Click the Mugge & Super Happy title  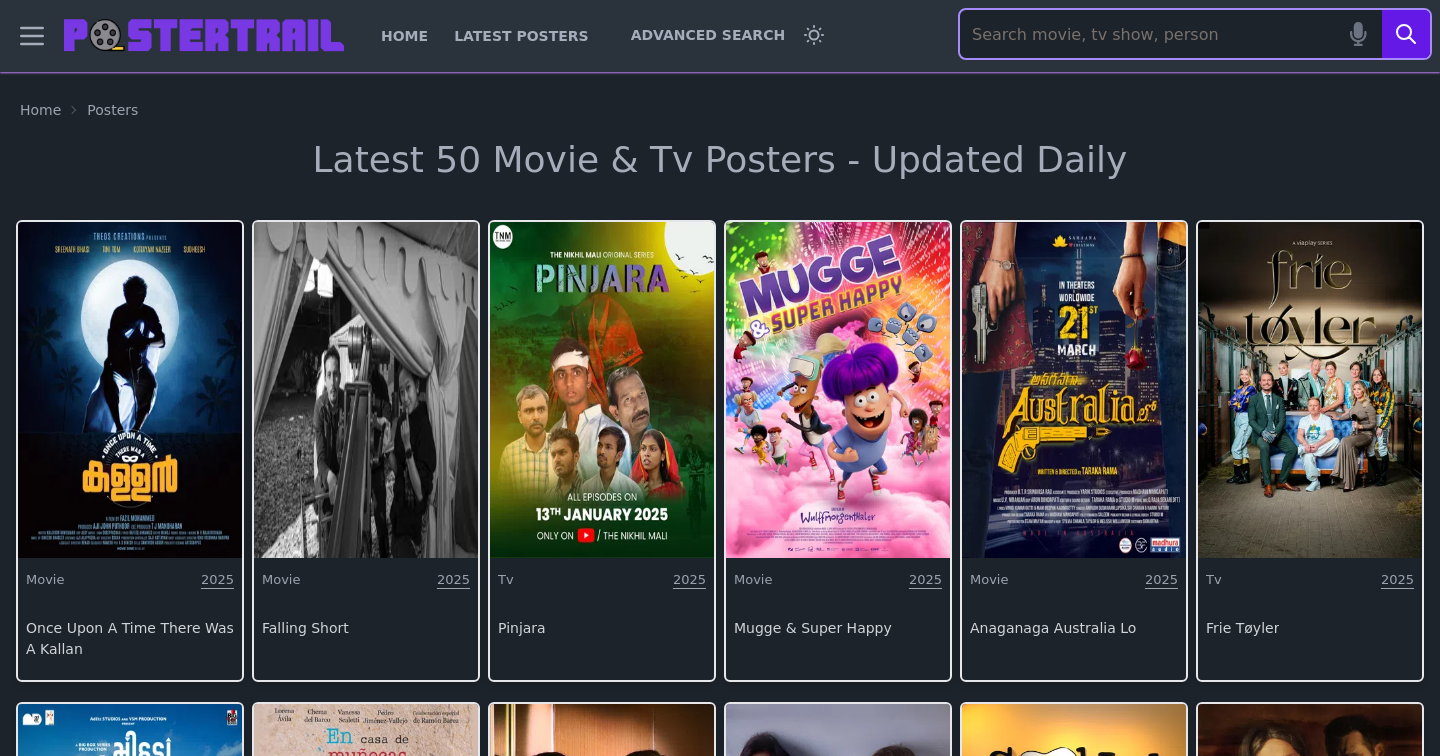[812, 628]
